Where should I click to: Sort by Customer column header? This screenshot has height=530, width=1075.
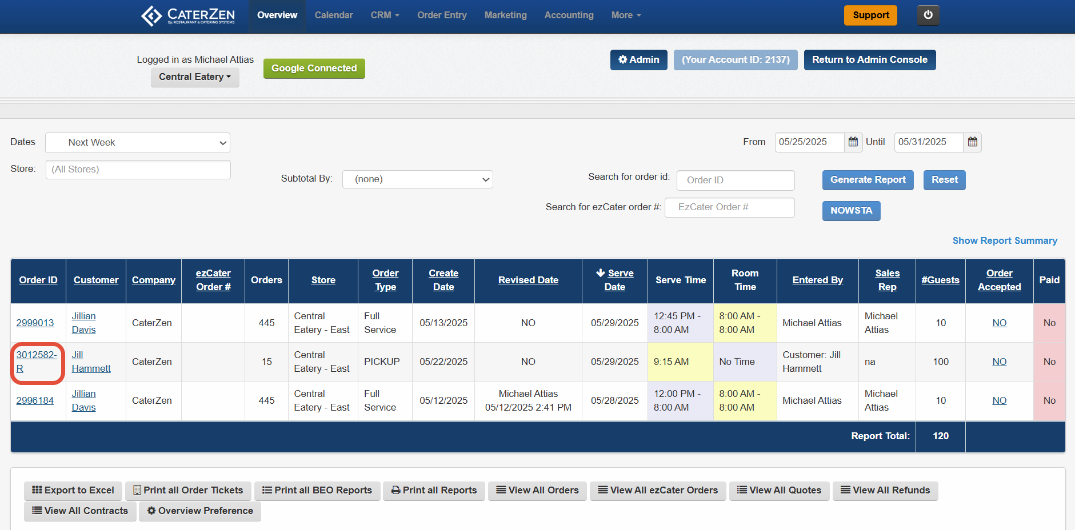click(96, 280)
